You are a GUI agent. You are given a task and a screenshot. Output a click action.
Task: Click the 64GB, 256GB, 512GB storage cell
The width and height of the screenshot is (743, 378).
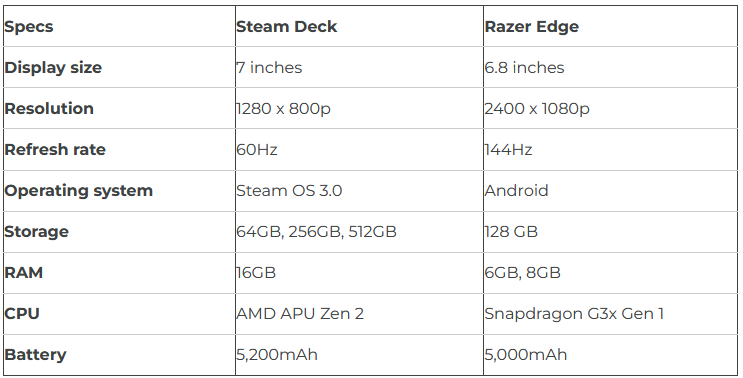[359, 232]
